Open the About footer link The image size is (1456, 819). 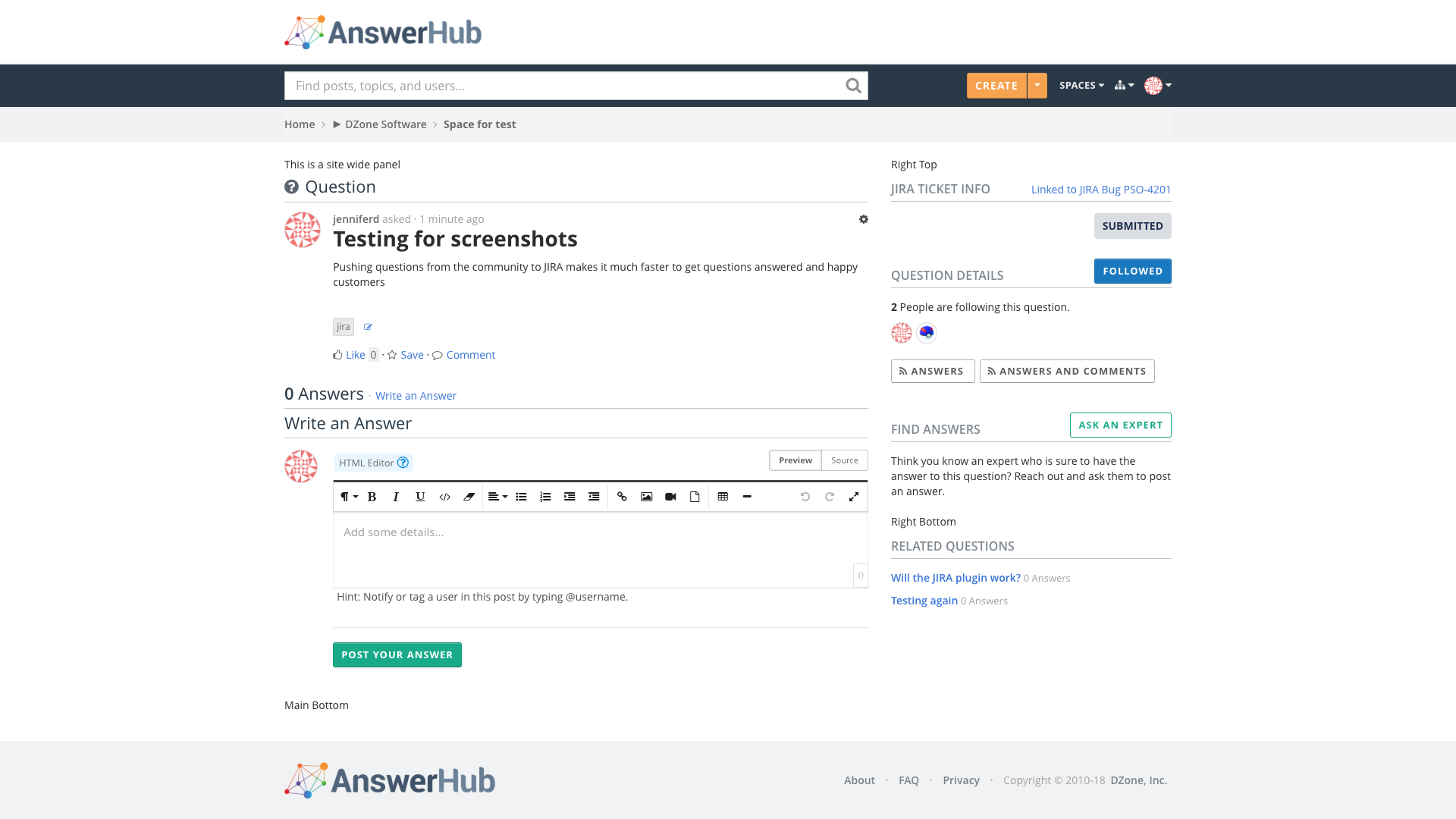point(859,780)
